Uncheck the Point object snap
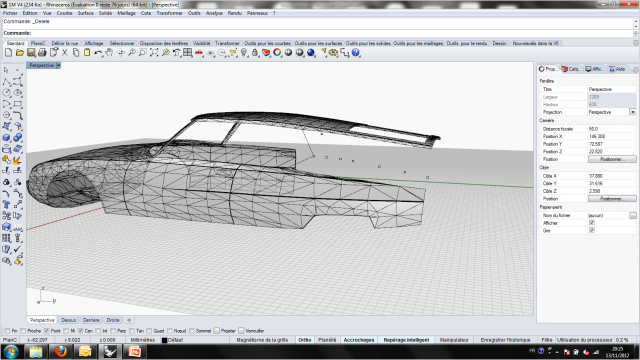Viewport: 640px width, 360px height. (x=47, y=331)
